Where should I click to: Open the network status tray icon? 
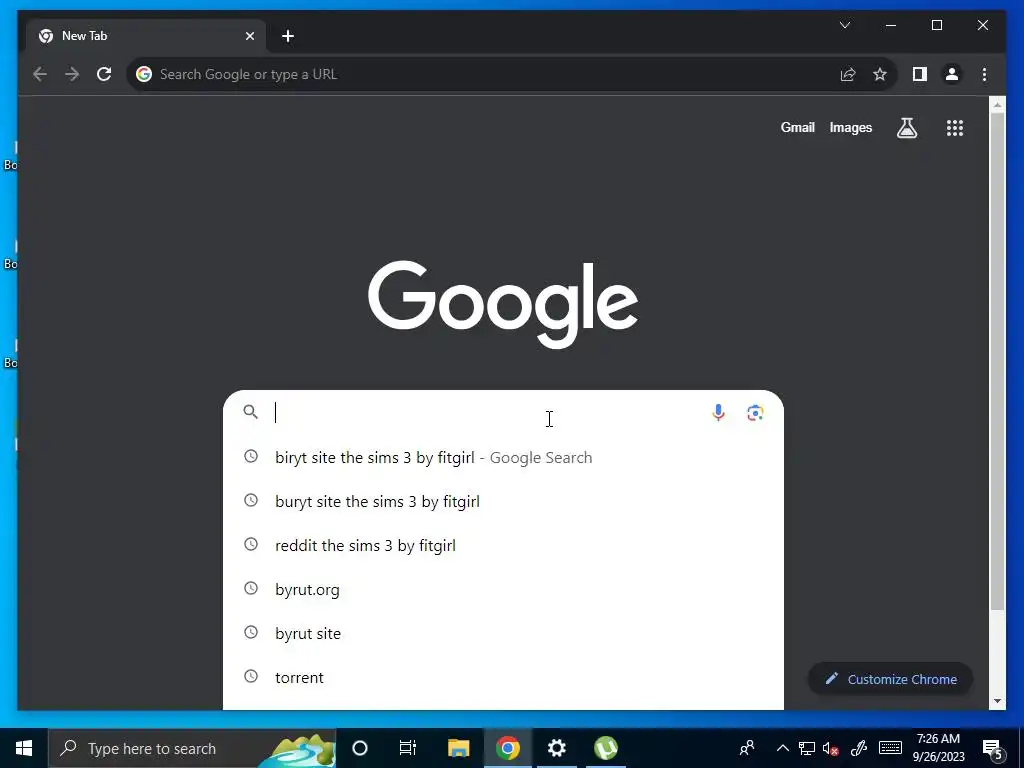[x=807, y=748]
